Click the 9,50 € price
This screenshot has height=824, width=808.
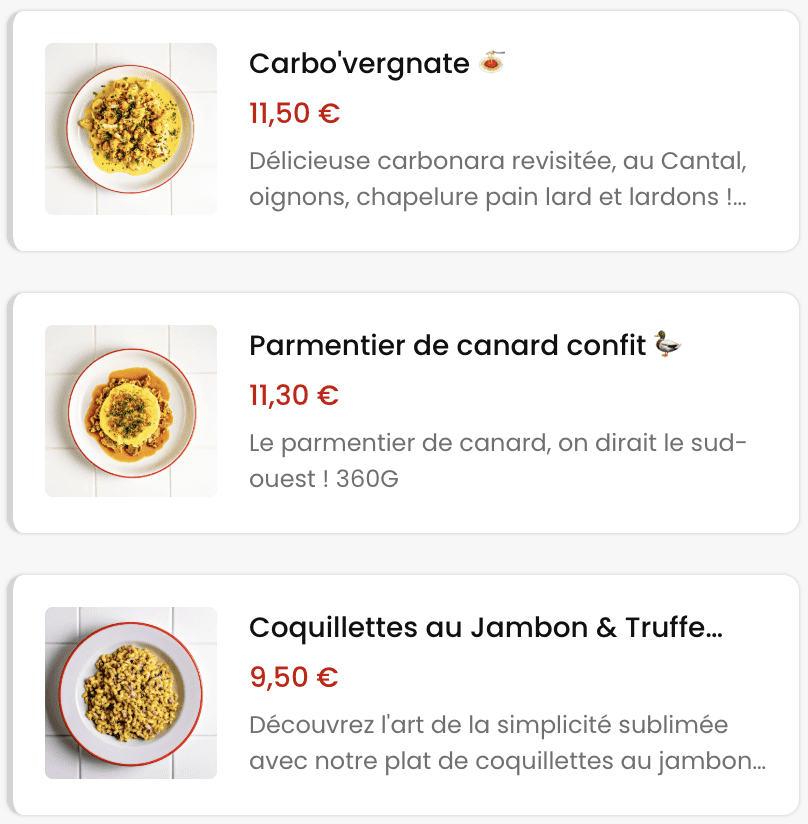pos(294,678)
